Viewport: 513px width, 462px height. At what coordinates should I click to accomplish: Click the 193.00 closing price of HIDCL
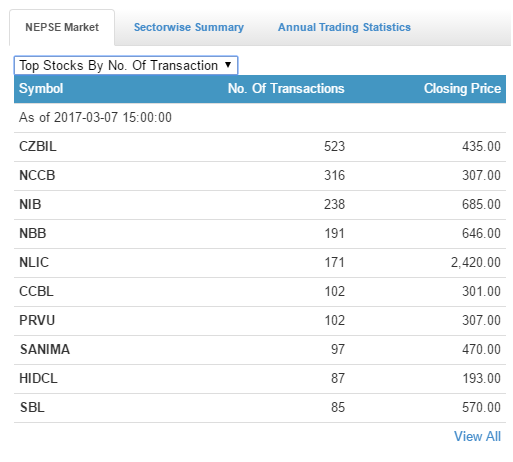click(x=481, y=378)
